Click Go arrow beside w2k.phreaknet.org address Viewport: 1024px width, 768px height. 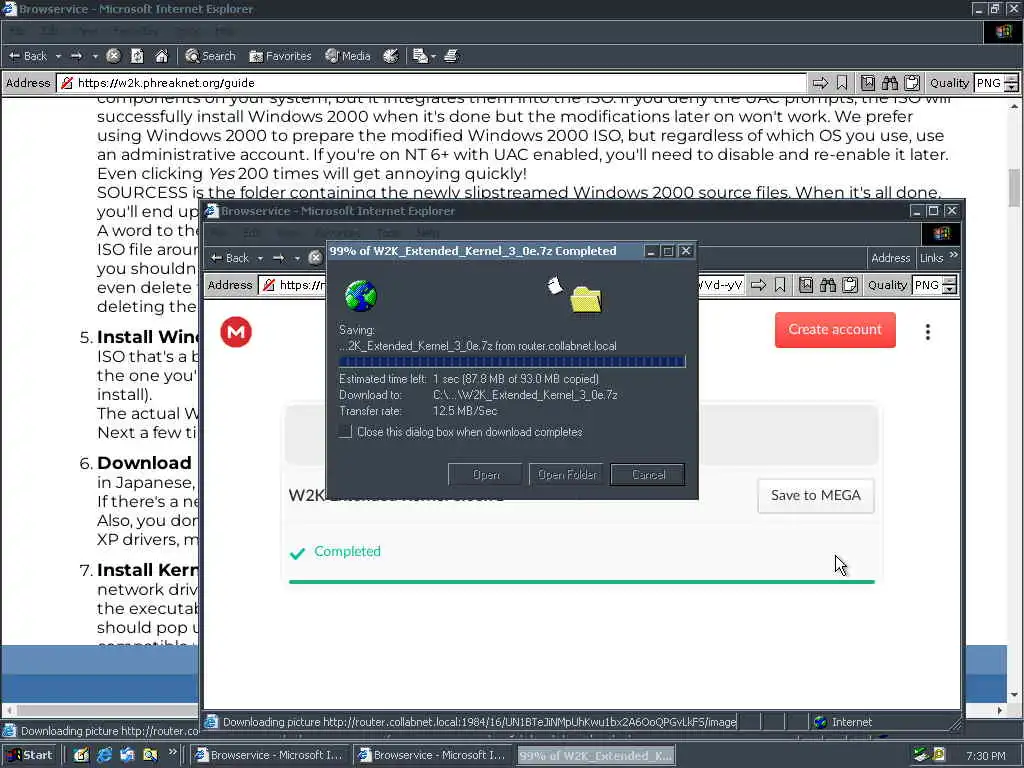(820, 83)
